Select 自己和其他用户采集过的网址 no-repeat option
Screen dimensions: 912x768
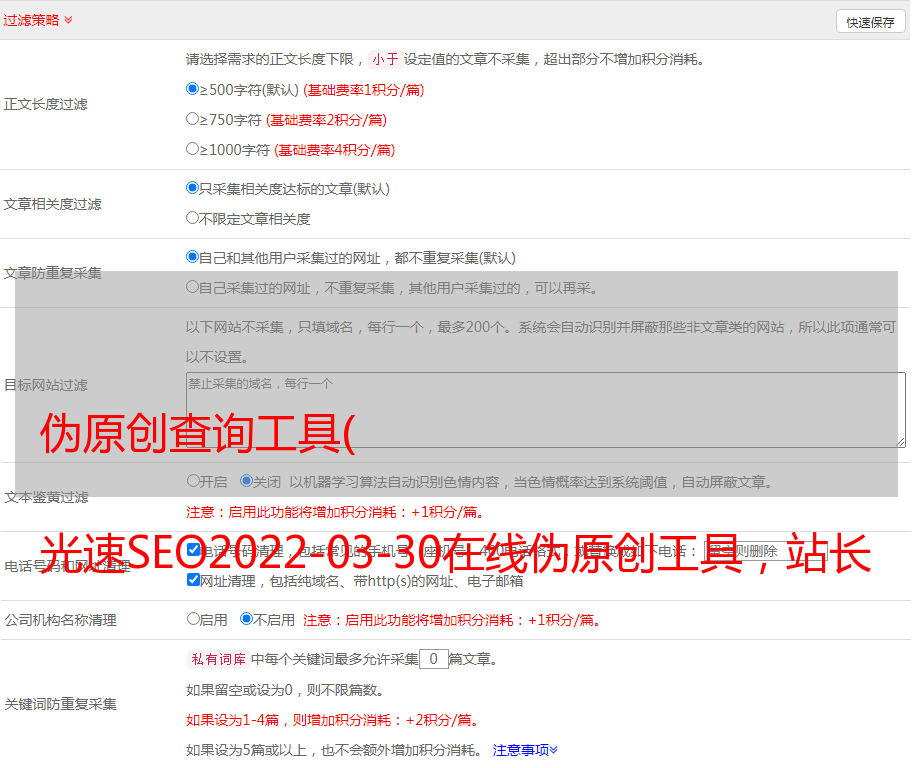click(193, 257)
